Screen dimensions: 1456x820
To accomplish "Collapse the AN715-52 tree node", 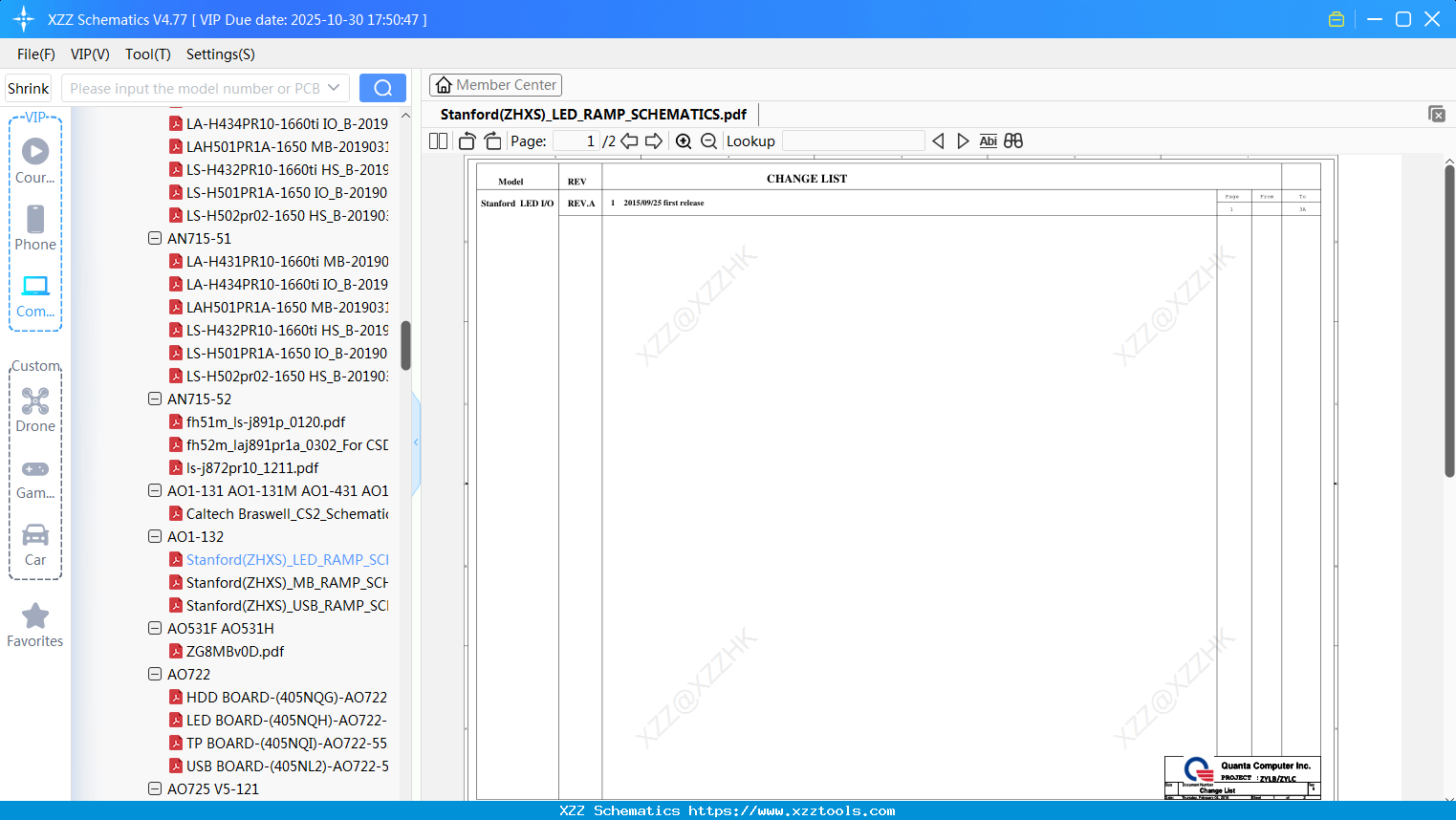I will coord(155,399).
